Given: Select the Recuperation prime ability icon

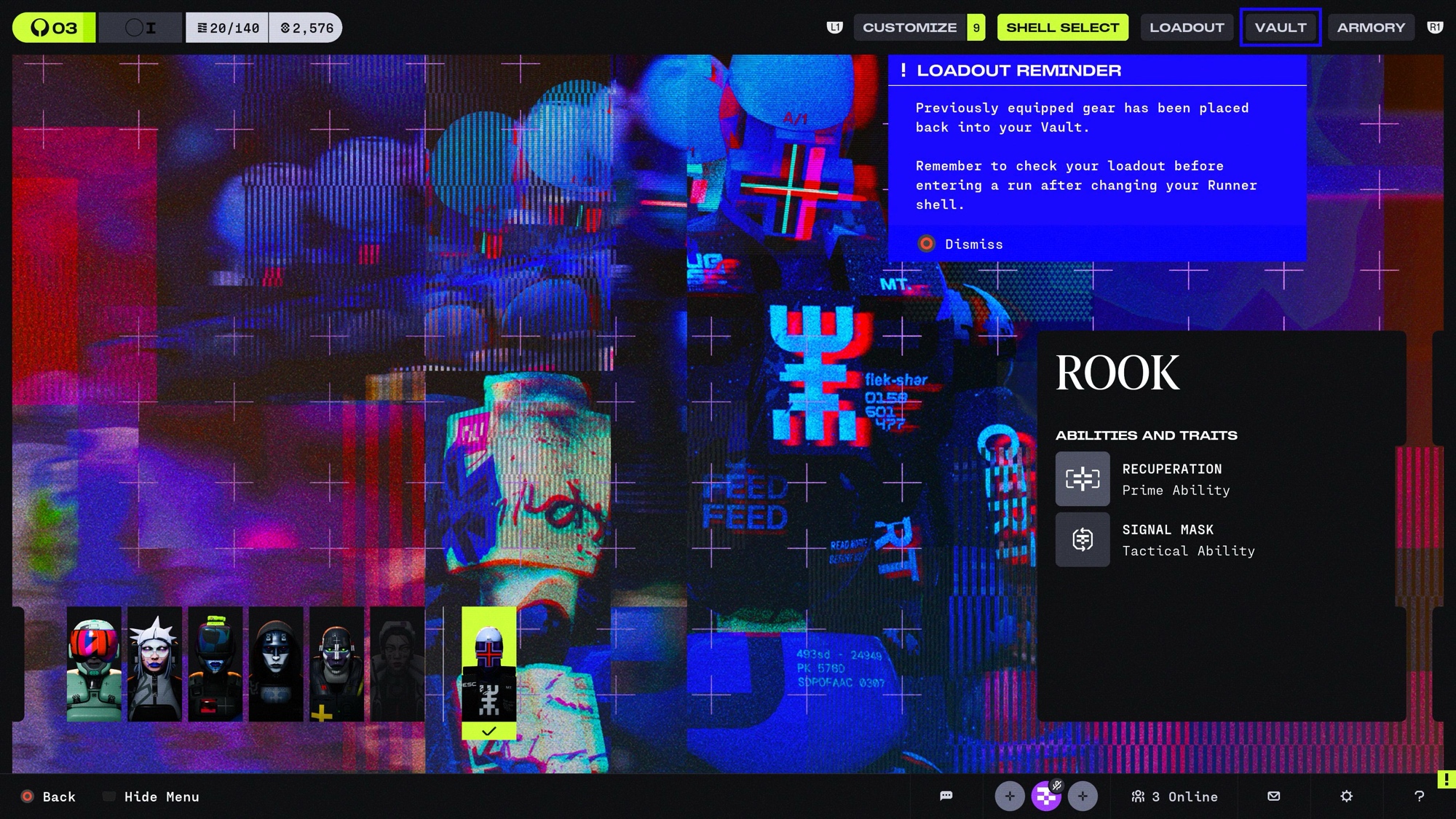Looking at the screenshot, I should (1083, 479).
